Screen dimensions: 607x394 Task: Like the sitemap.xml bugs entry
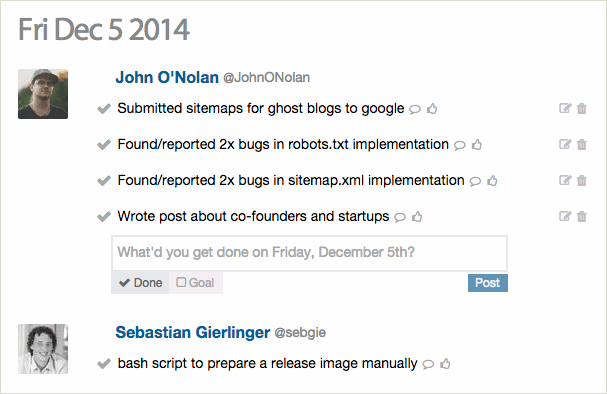tap(492, 181)
